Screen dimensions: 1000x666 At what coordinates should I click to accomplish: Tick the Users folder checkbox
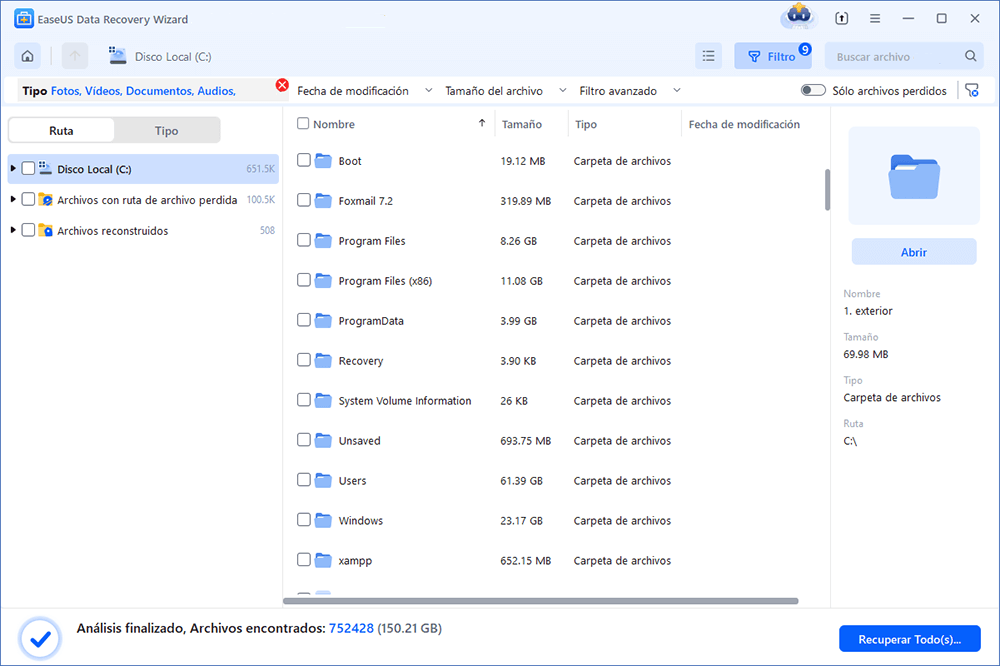point(304,480)
